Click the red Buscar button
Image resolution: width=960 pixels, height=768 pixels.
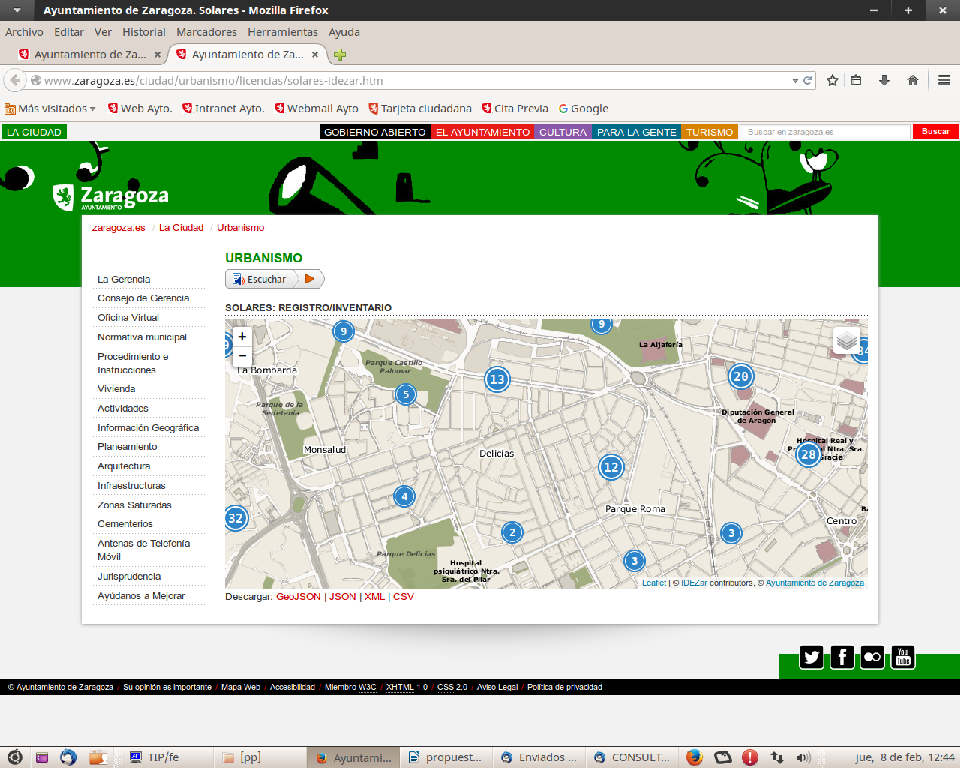(935, 132)
